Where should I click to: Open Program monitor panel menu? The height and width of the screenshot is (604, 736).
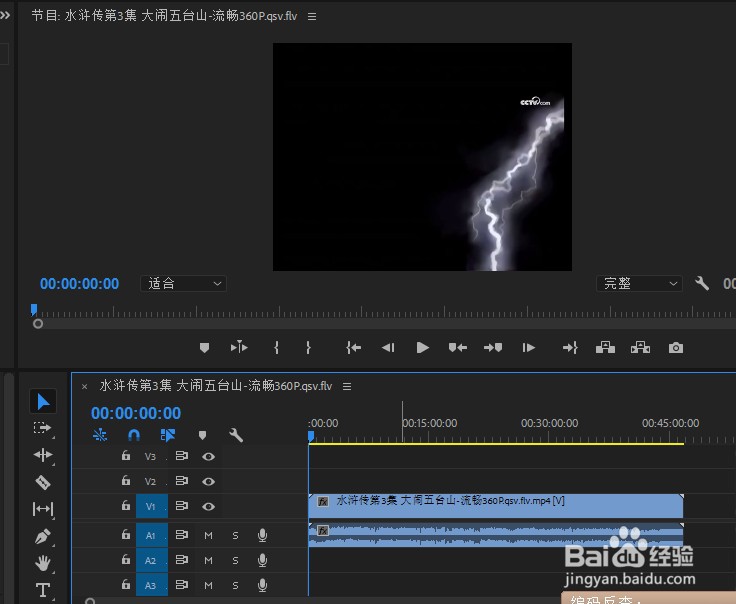pos(312,16)
